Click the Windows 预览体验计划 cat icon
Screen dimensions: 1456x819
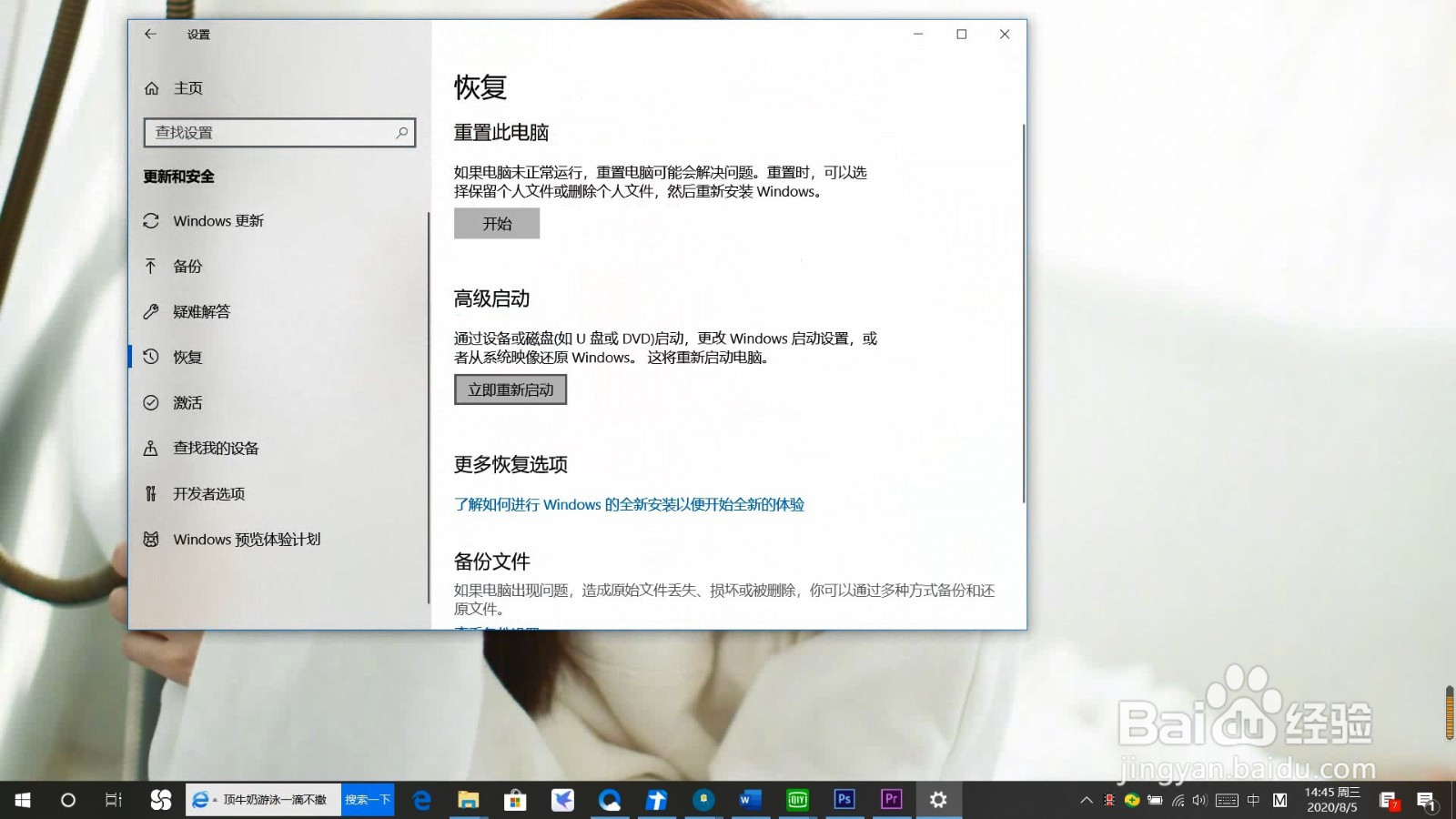tap(151, 539)
